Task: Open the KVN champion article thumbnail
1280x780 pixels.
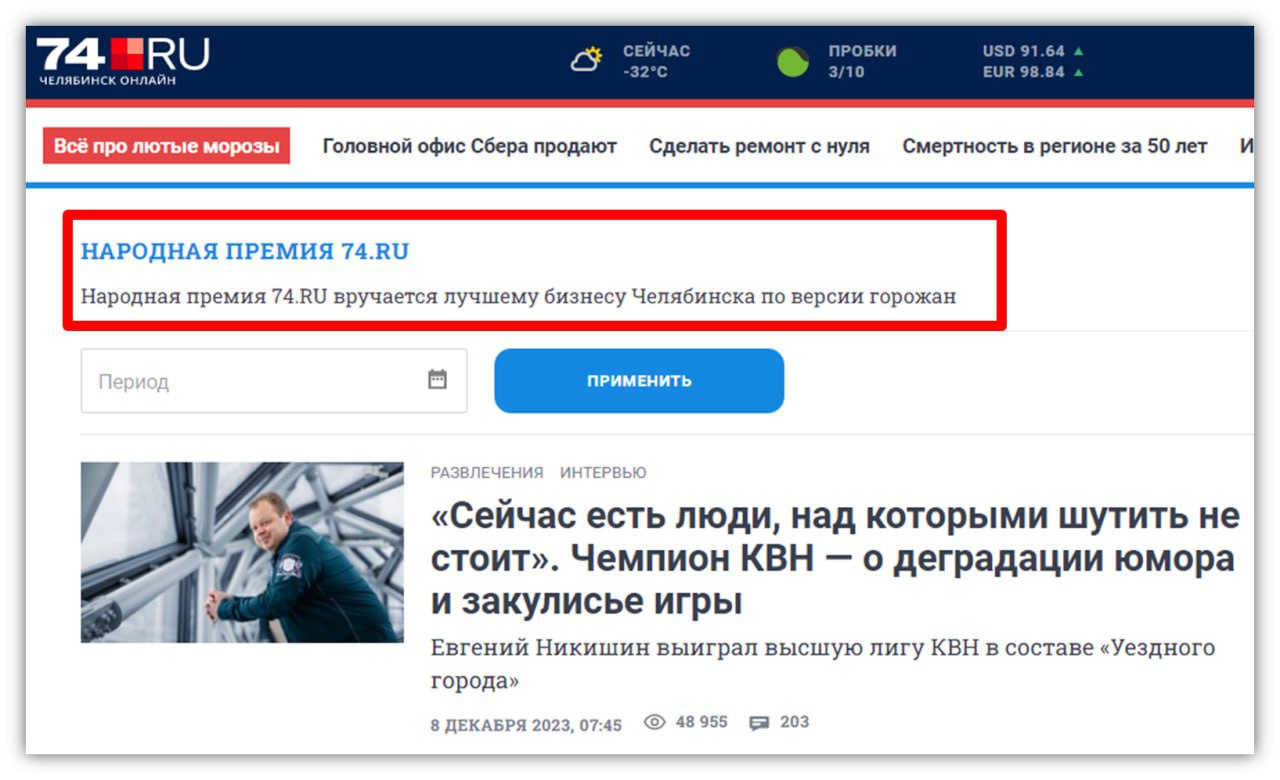Action: click(x=242, y=552)
